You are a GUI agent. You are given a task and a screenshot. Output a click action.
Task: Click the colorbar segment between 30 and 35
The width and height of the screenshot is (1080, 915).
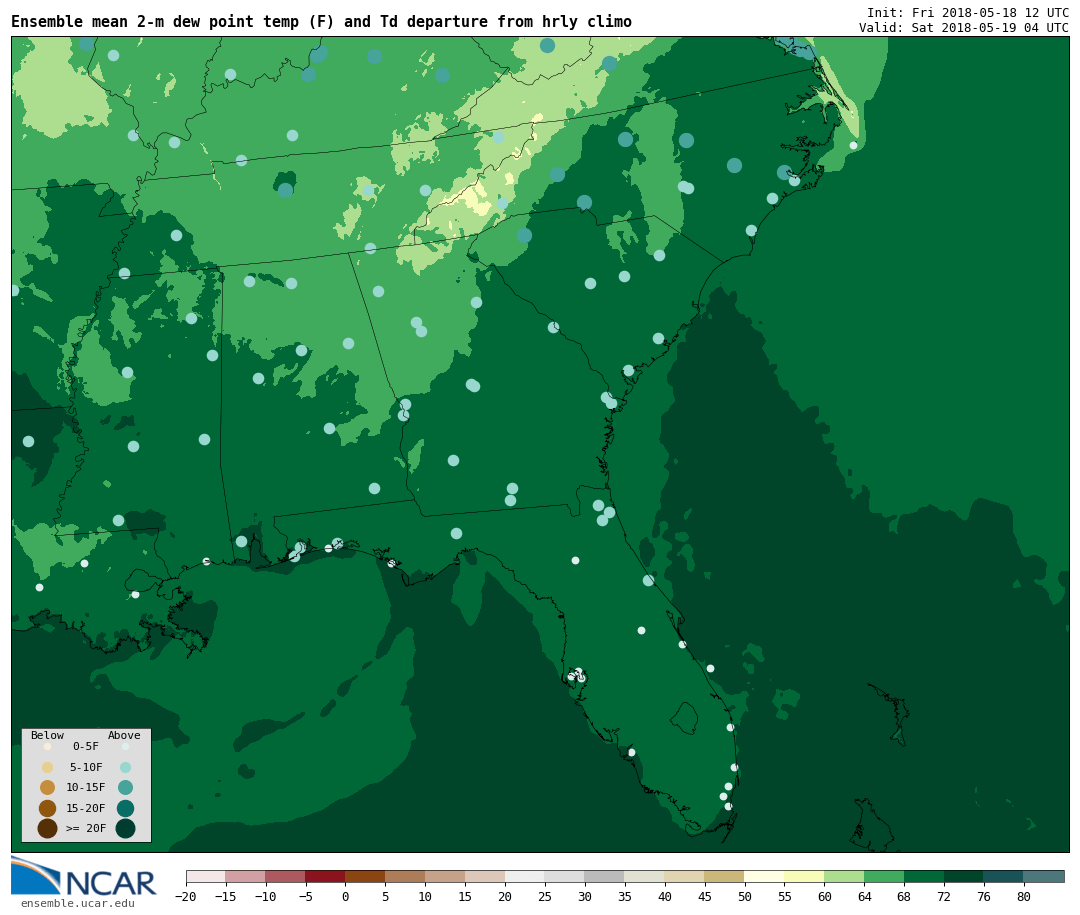(x=604, y=876)
